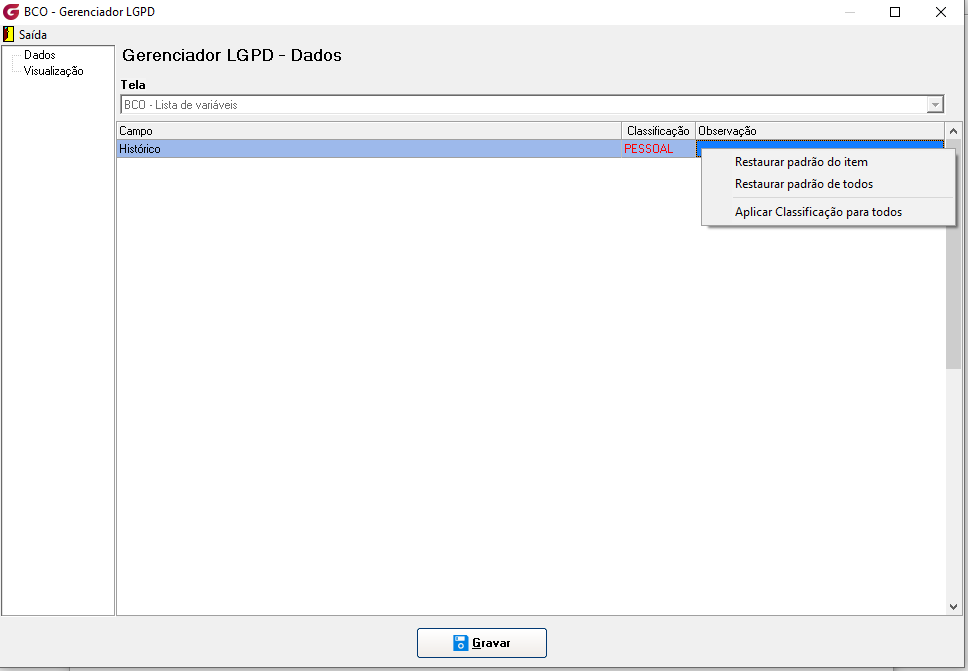Screen dimensions: 968x671
Task: Click the red G application logo
Action: (11, 12)
